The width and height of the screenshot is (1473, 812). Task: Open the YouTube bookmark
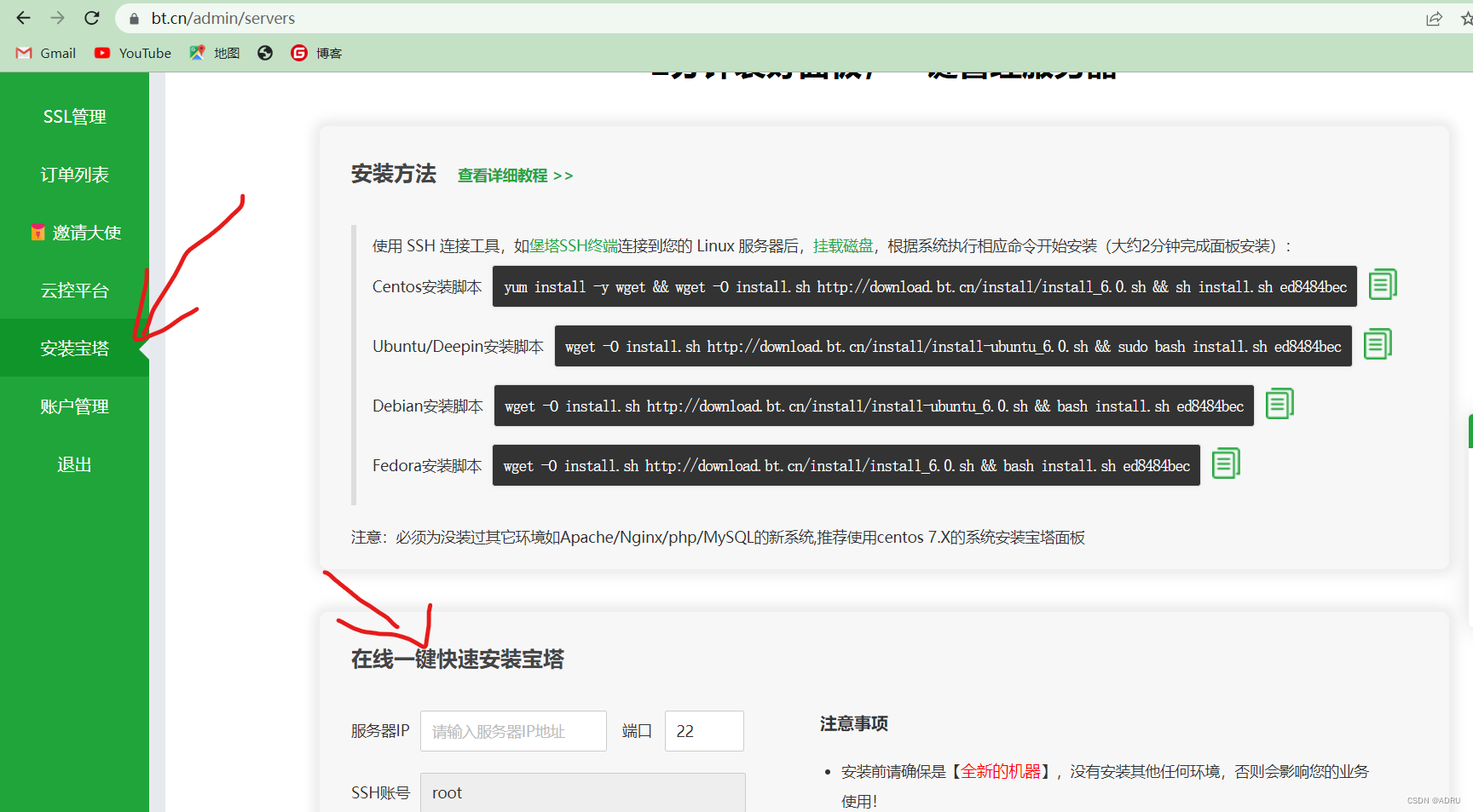133,53
